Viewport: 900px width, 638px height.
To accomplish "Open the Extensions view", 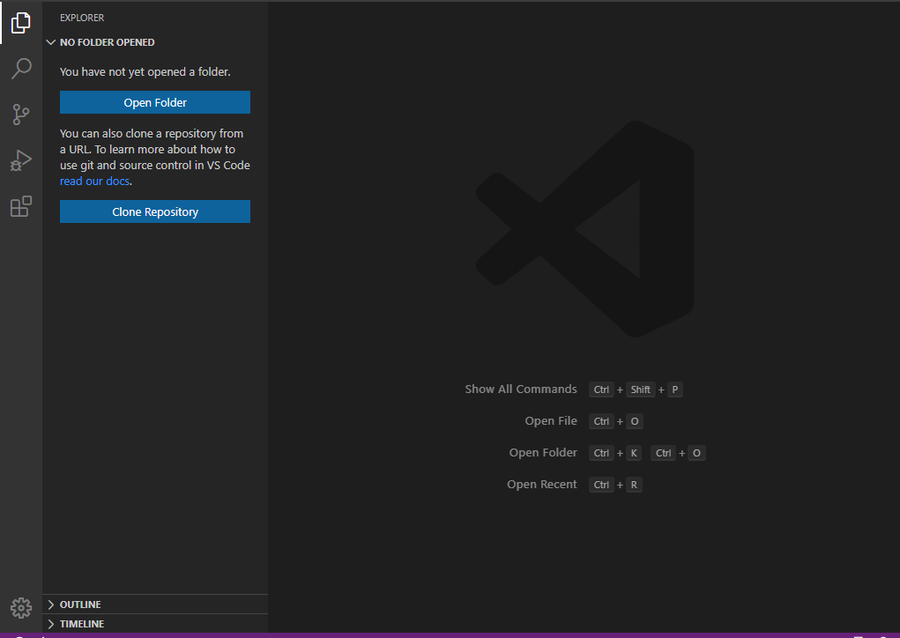I will tap(21, 206).
